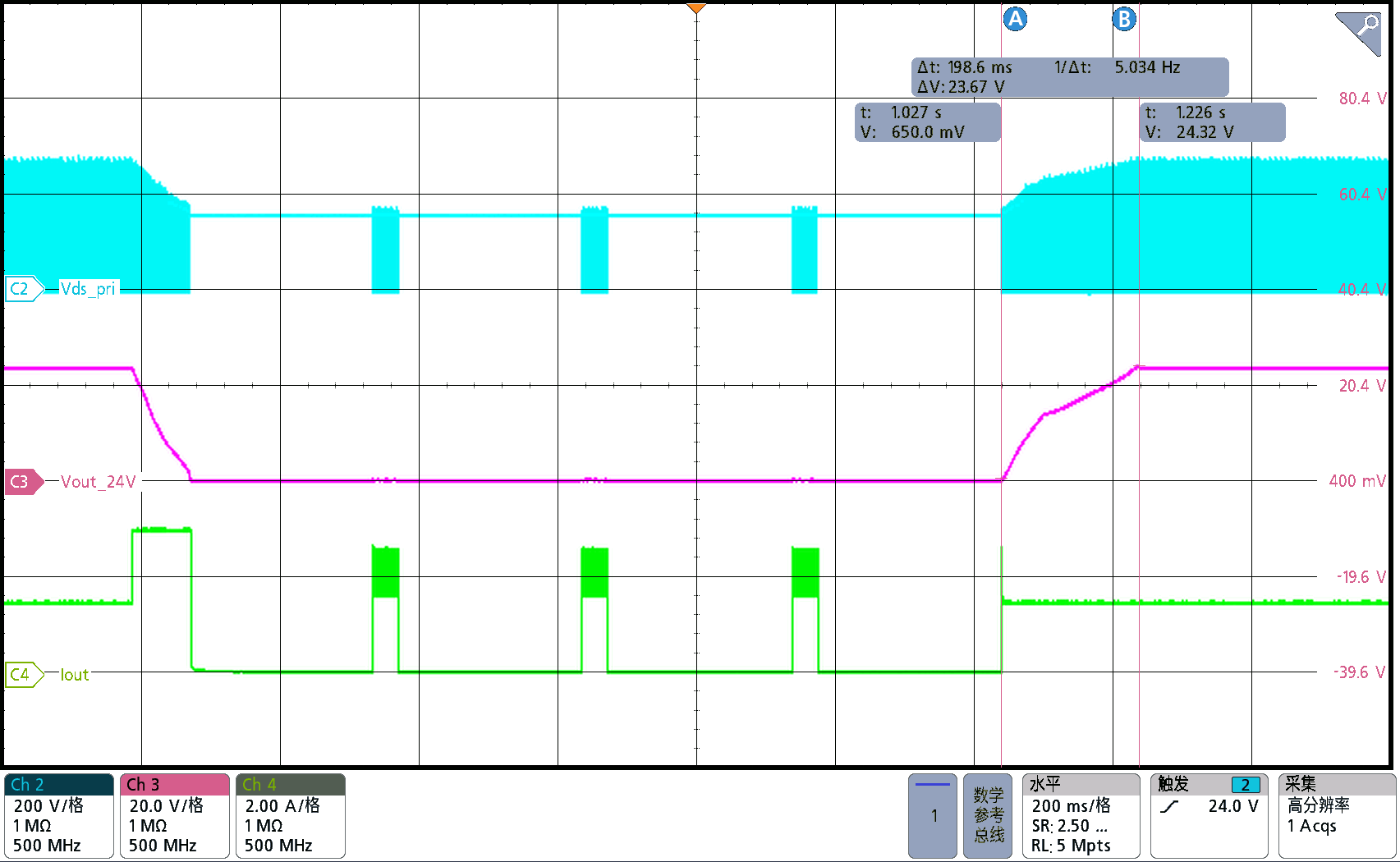Open the Horizontal settings badge
This screenshot has height=862, width=1400.
point(1081,816)
